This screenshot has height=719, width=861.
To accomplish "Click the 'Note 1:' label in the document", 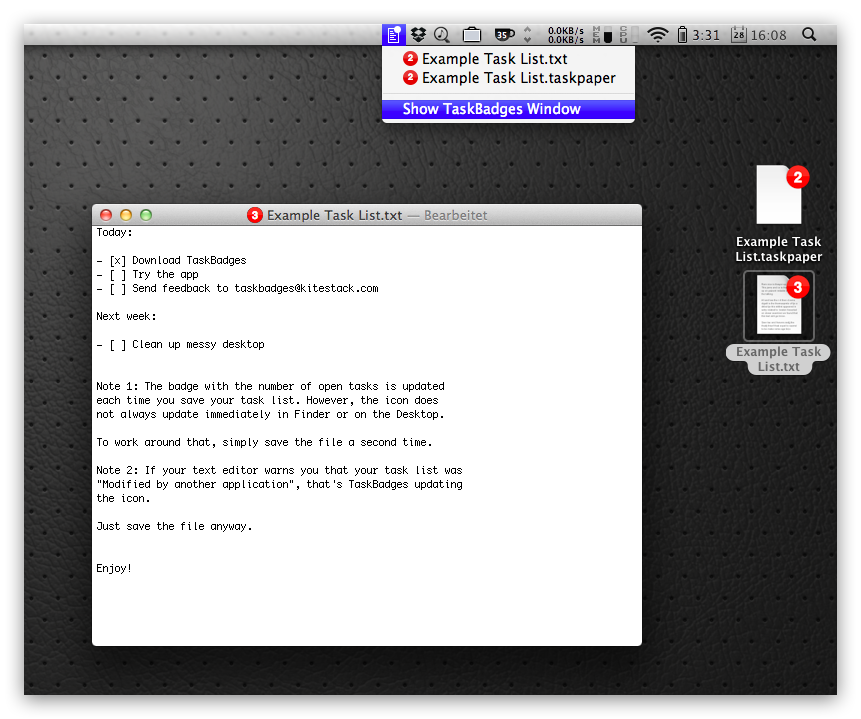I will click(117, 386).
